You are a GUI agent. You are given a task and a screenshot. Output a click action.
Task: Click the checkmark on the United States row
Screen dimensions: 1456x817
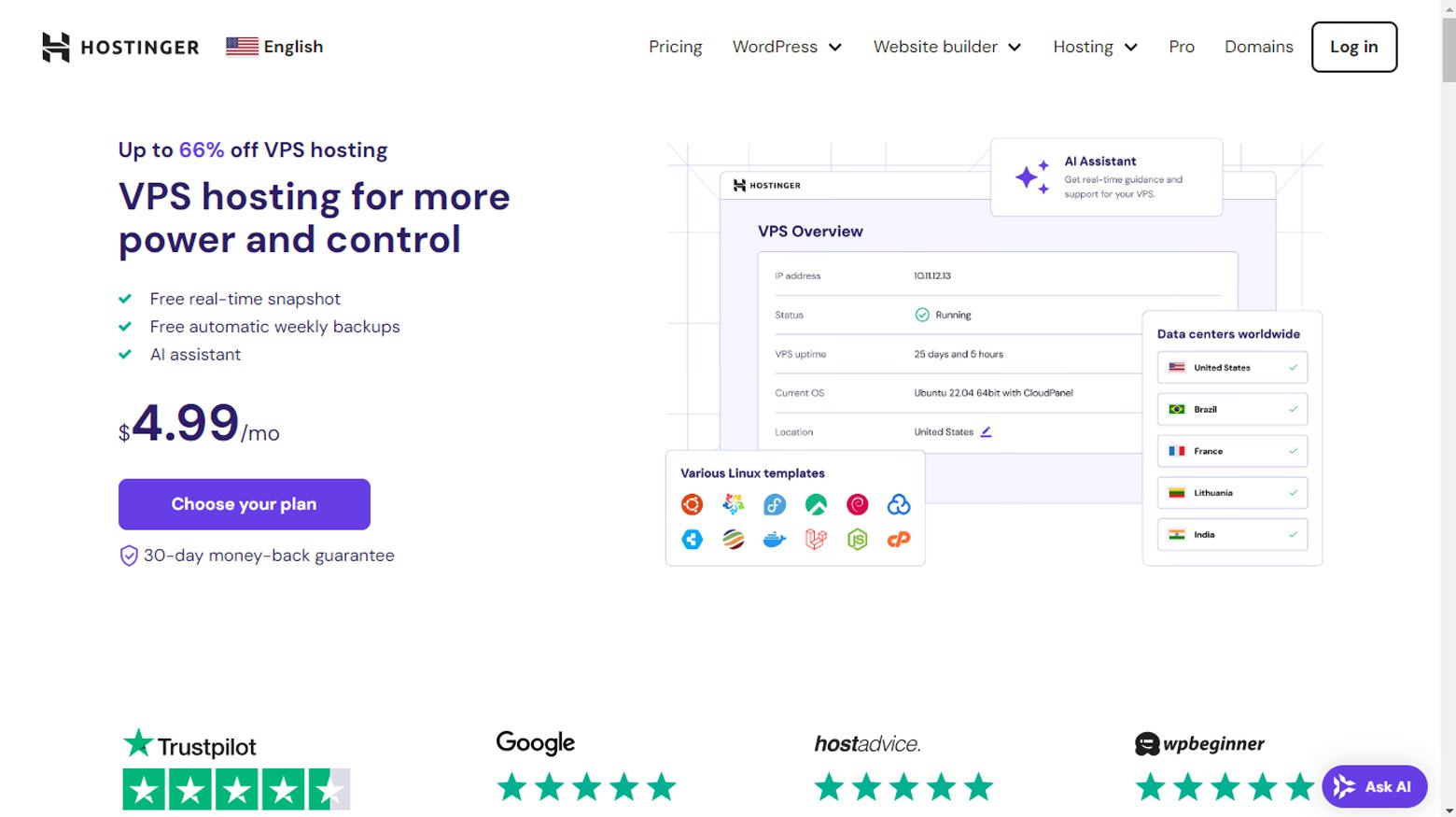[1293, 368]
